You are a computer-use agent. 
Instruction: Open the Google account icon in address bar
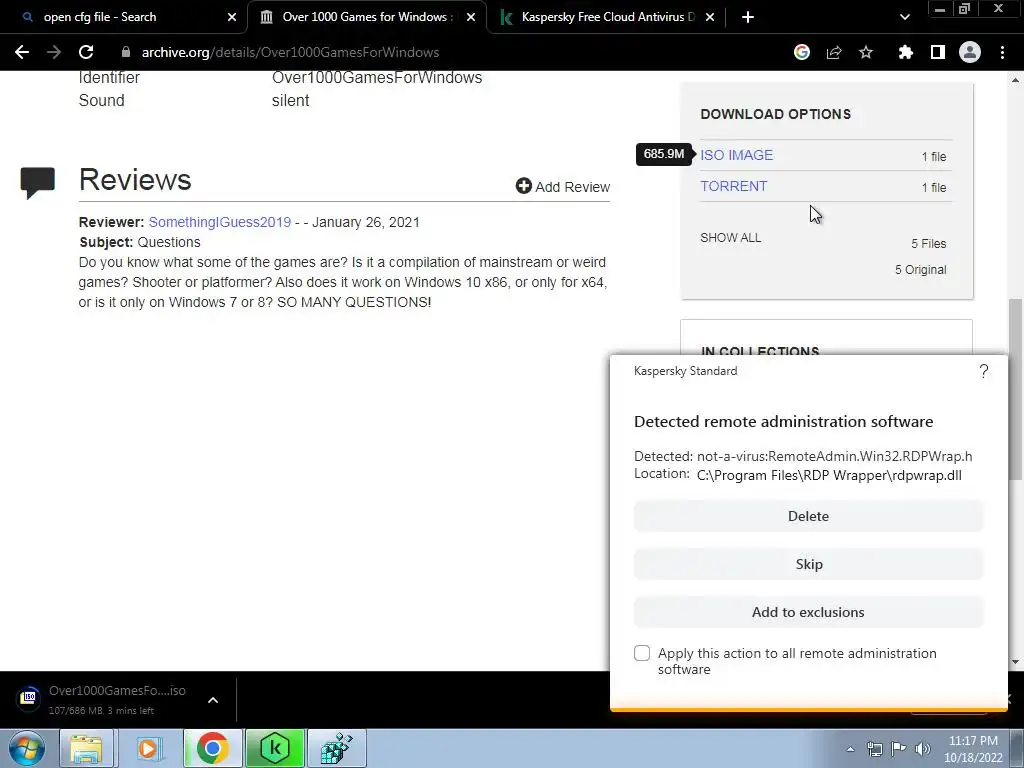802,52
